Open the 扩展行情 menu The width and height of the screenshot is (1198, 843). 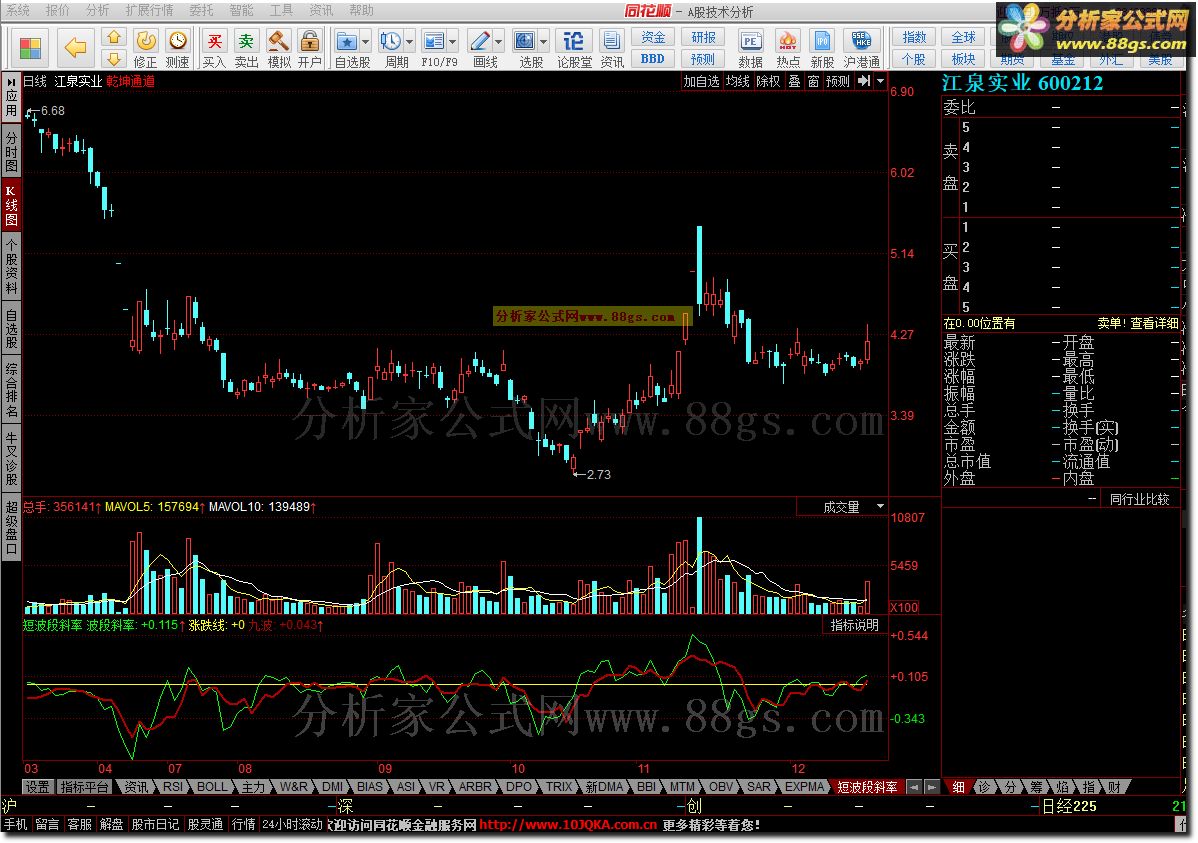click(149, 10)
